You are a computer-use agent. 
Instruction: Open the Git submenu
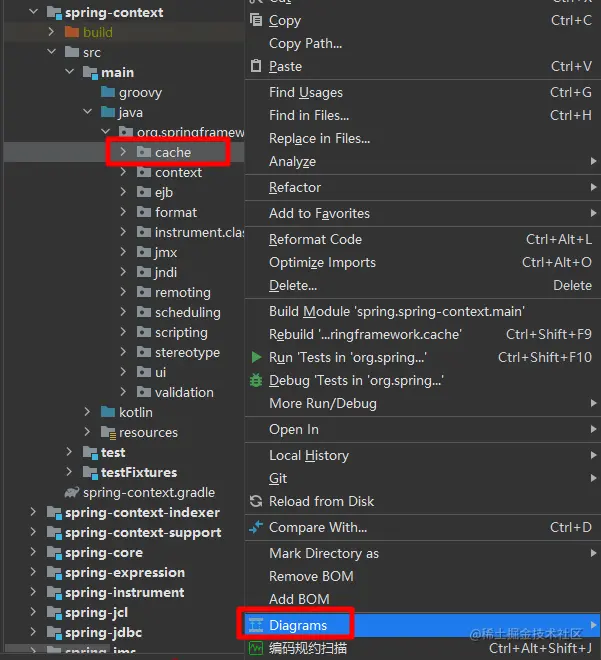pyautogui.click(x=423, y=479)
